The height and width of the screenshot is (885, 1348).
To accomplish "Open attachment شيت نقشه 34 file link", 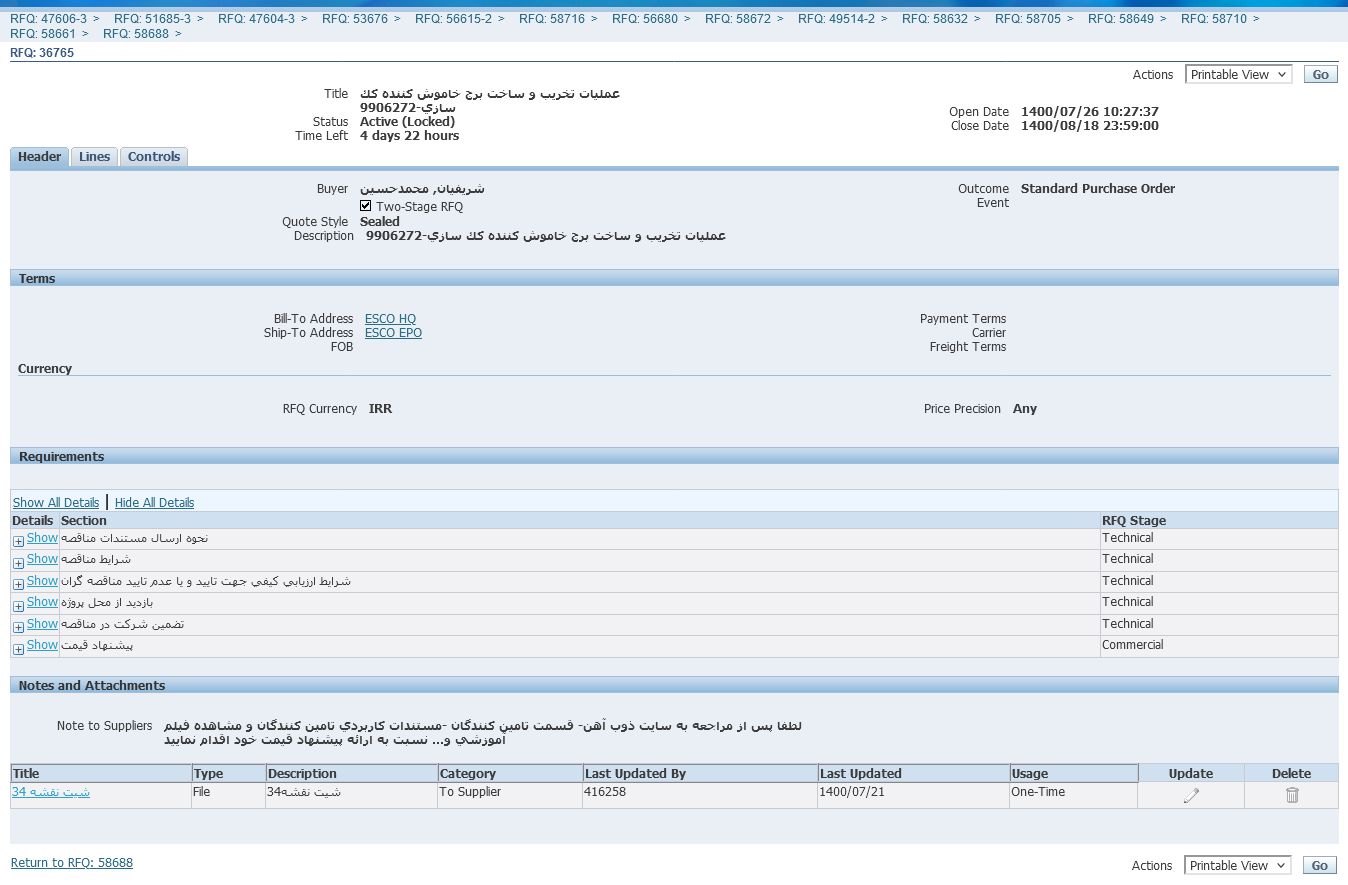I will point(51,792).
